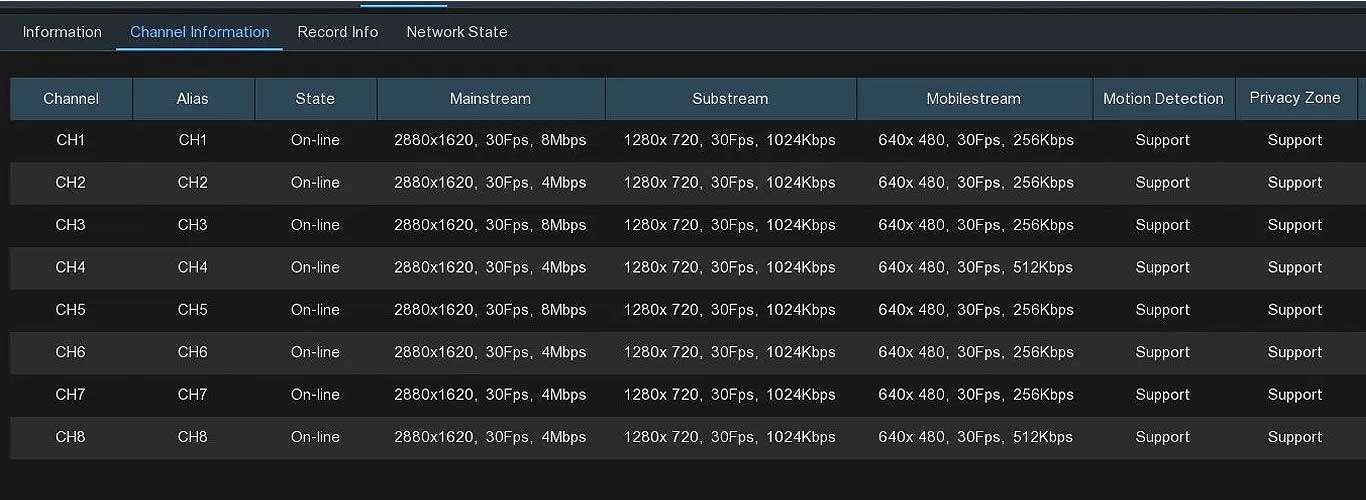1366x500 pixels.
Task: Go to the Network State tab
Action: pos(457,32)
